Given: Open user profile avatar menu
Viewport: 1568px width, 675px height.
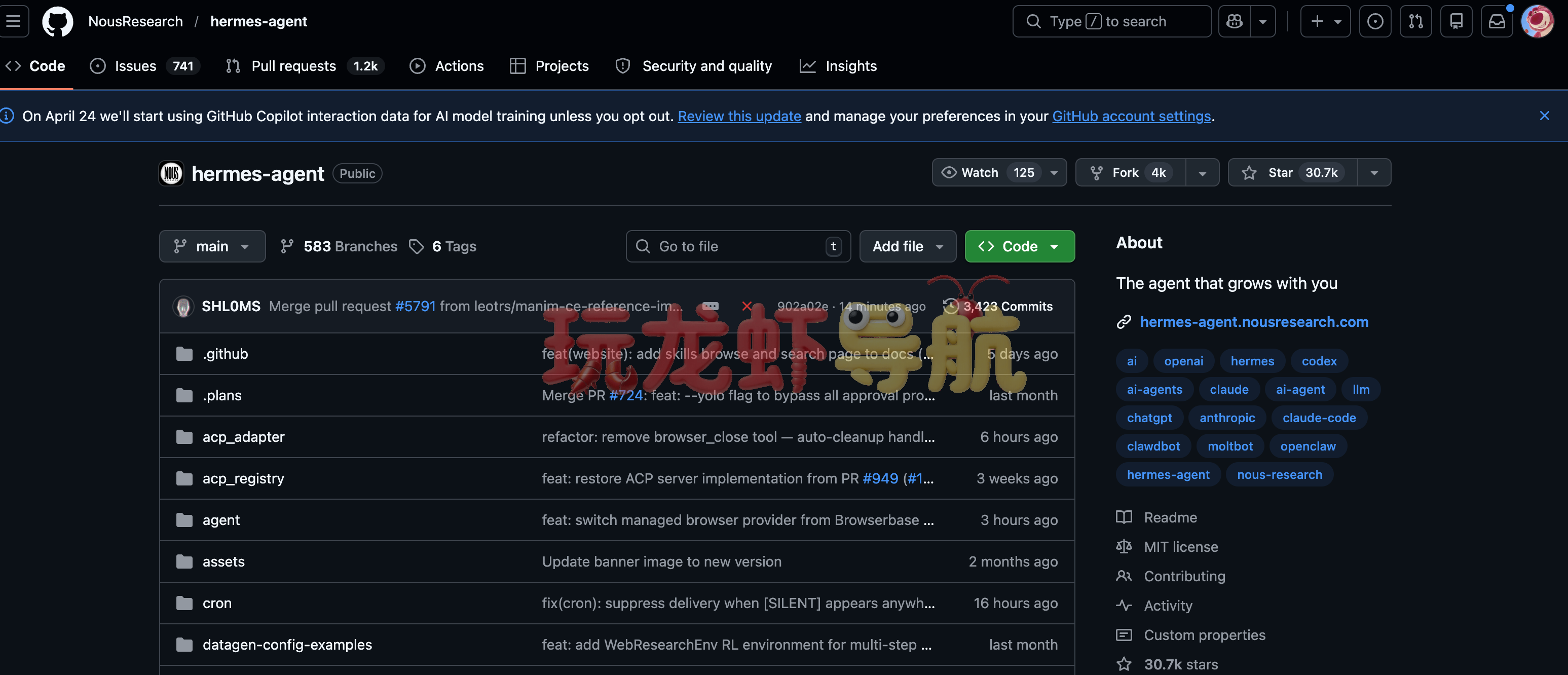Looking at the screenshot, I should (x=1537, y=21).
